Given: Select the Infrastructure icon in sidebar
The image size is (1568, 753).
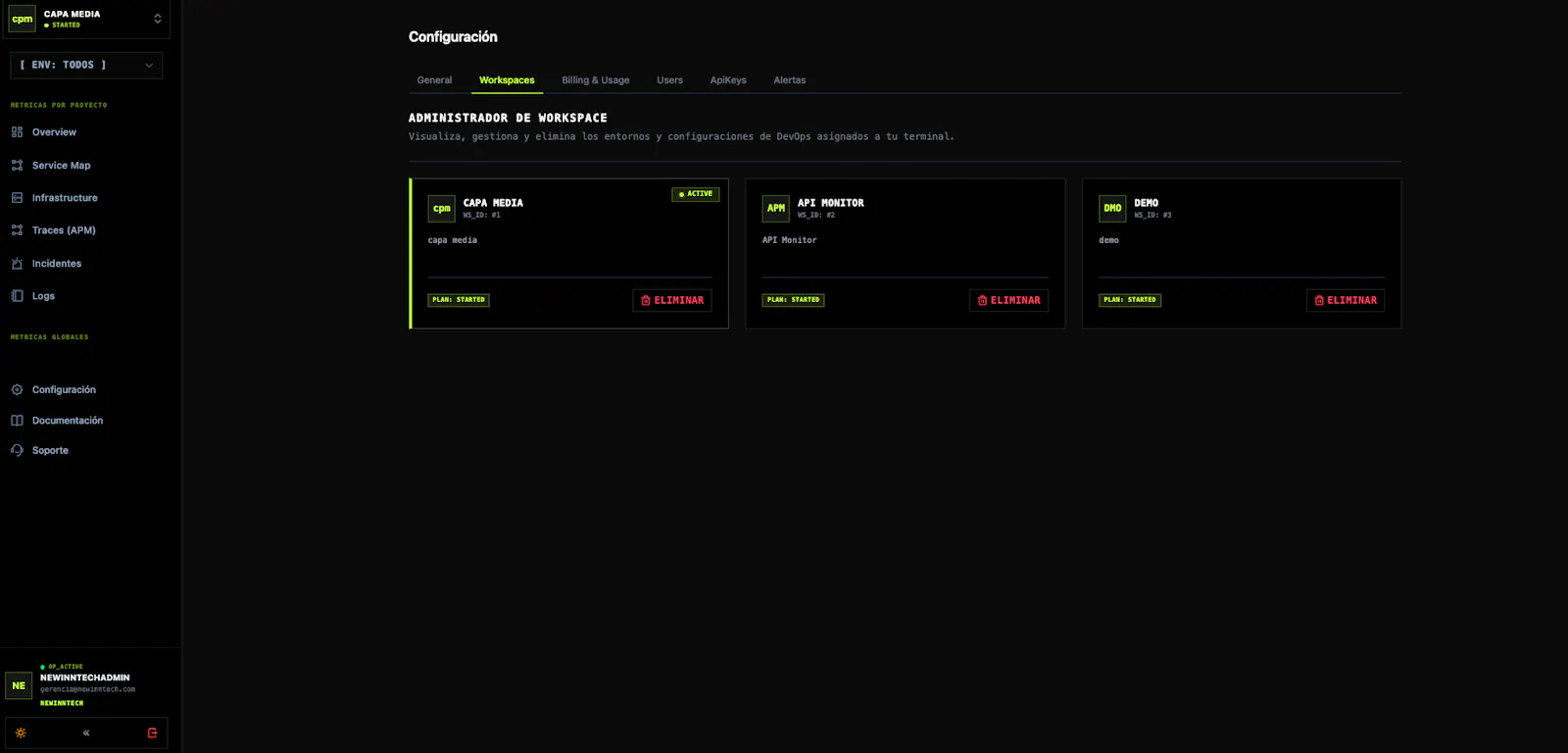Looking at the screenshot, I should pos(17,198).
